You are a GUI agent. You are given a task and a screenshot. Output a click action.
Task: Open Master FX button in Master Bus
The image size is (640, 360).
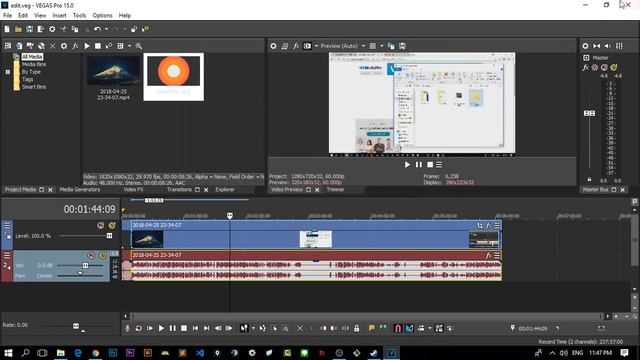(x=586, y=67)
